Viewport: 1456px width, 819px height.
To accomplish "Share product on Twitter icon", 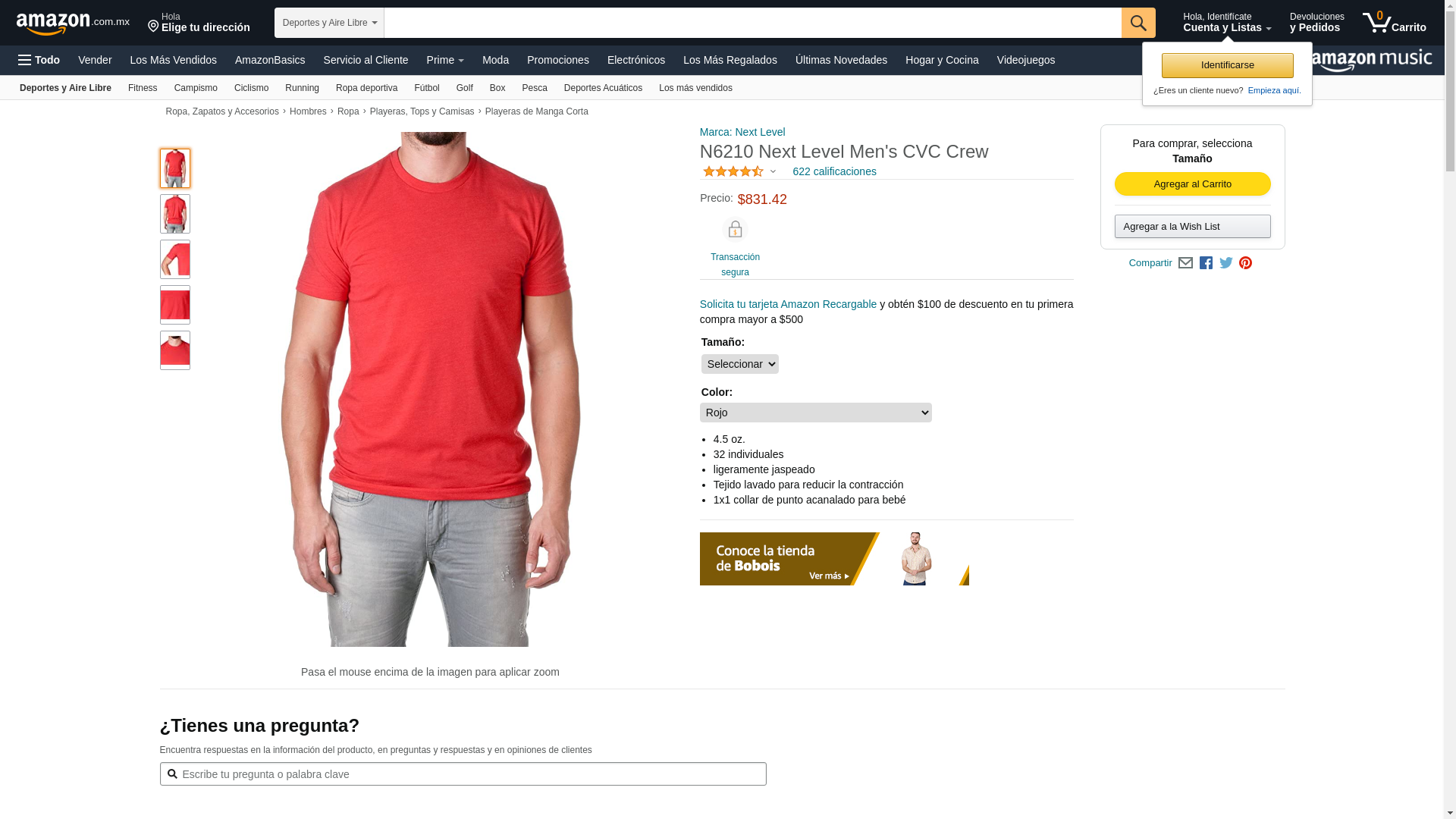I will click(x=1226, y=263).
